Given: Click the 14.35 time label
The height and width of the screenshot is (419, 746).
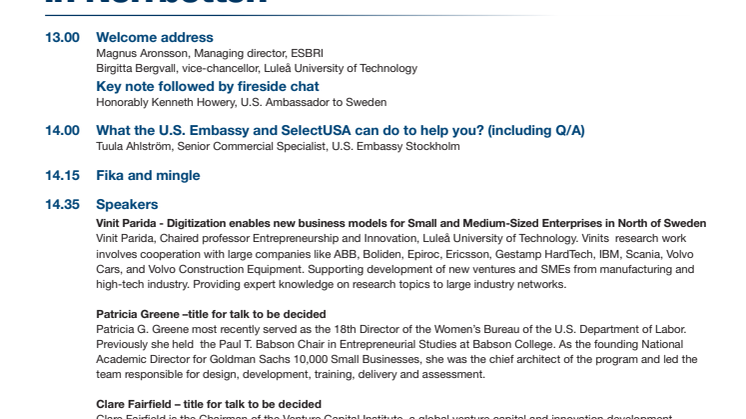Looking at the screenshot, I should tap(62, 205).
